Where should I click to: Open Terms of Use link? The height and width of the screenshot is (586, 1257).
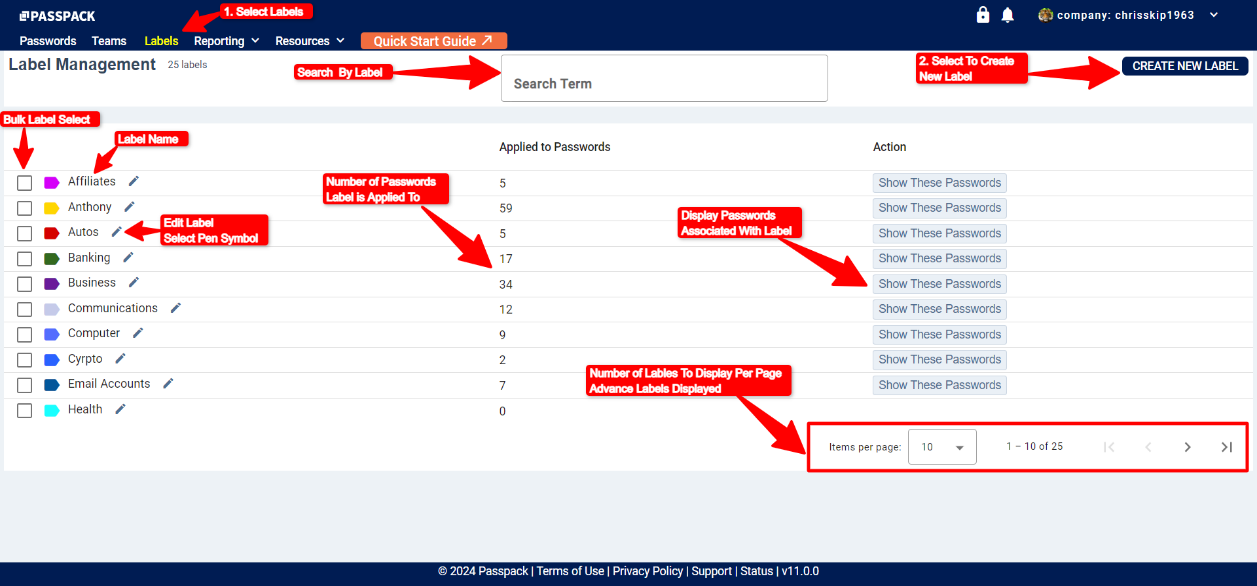[x=570, y=571]
